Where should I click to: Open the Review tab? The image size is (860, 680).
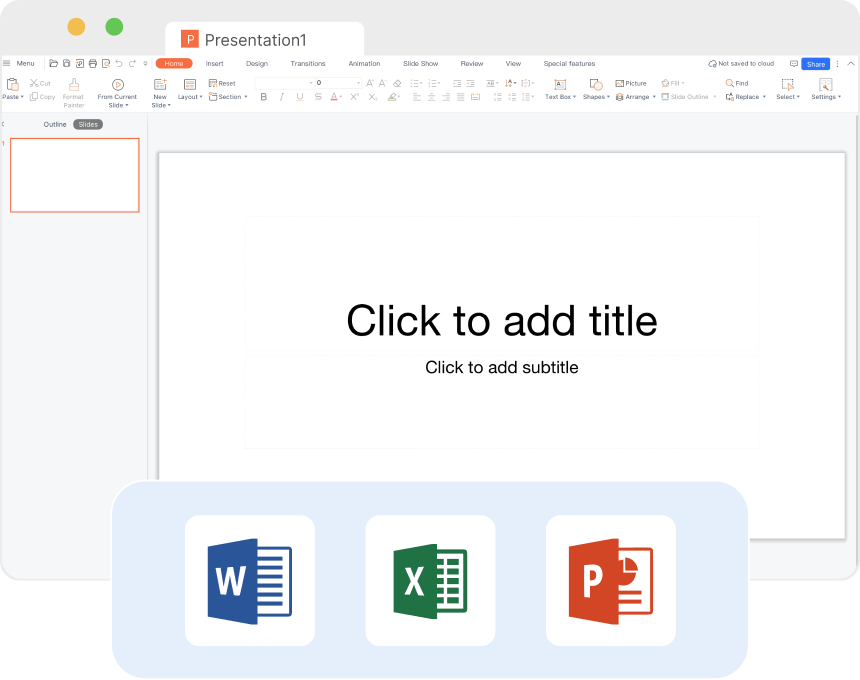[472, 64]
